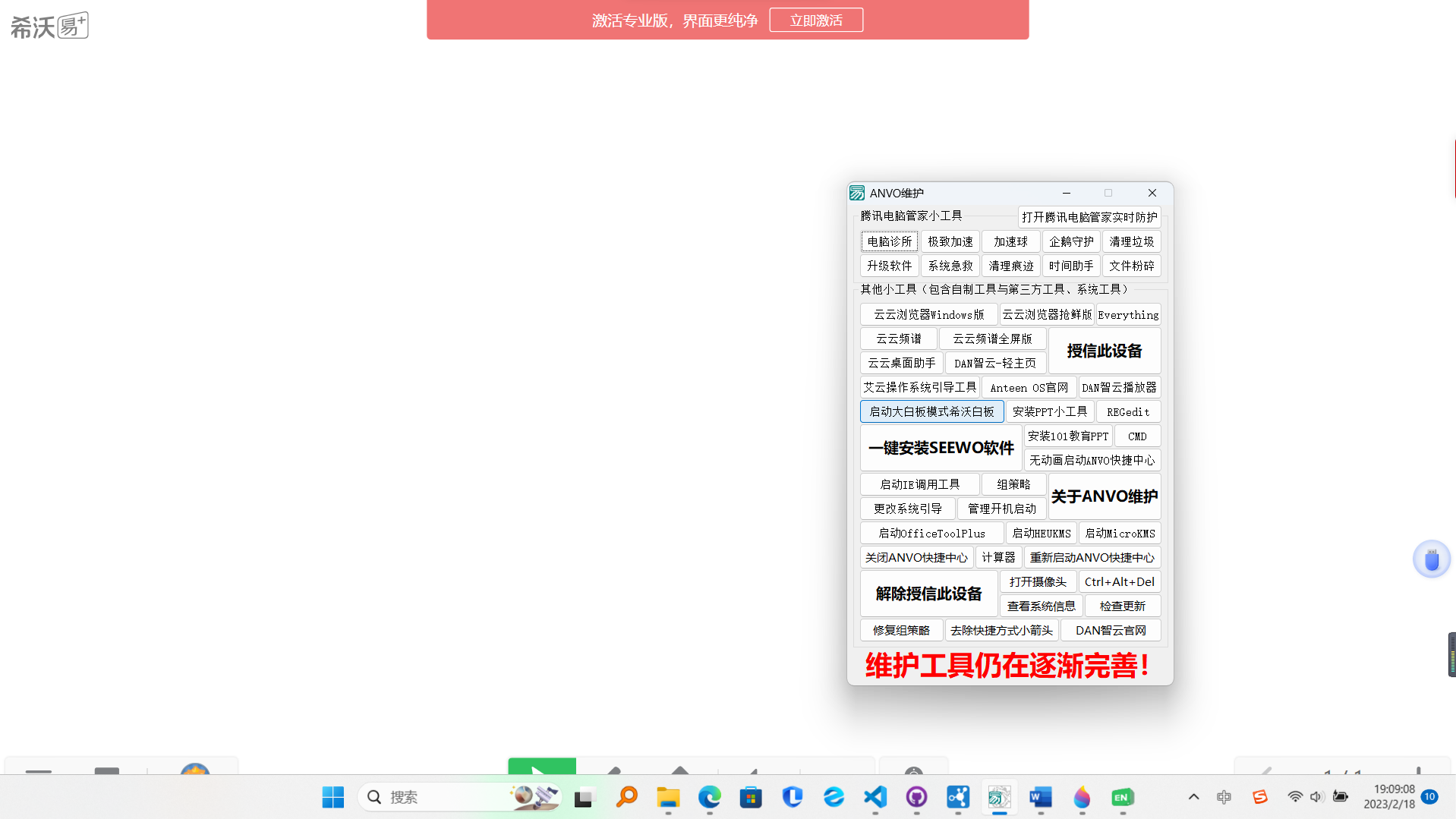This screenshot has width=1456, height=819.
Task: Open 云云频谱 tool
Action: click(x=899, y=339)
